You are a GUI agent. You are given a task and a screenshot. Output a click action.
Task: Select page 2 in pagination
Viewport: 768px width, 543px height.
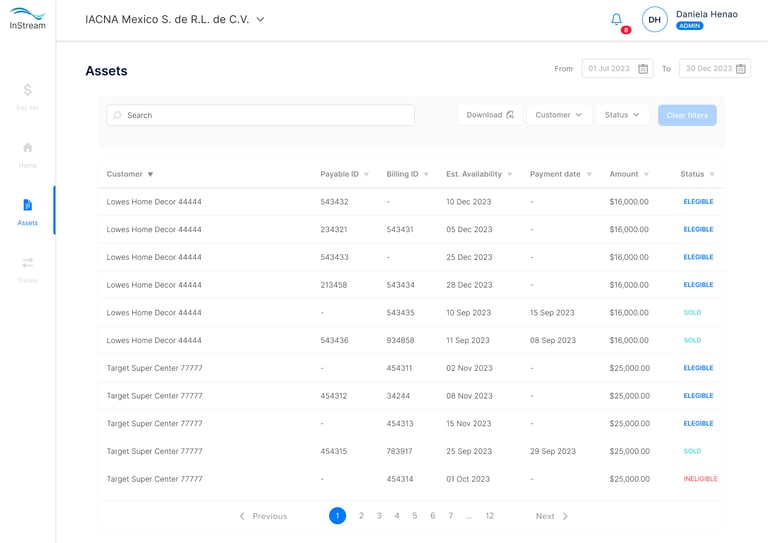[361, 516]
